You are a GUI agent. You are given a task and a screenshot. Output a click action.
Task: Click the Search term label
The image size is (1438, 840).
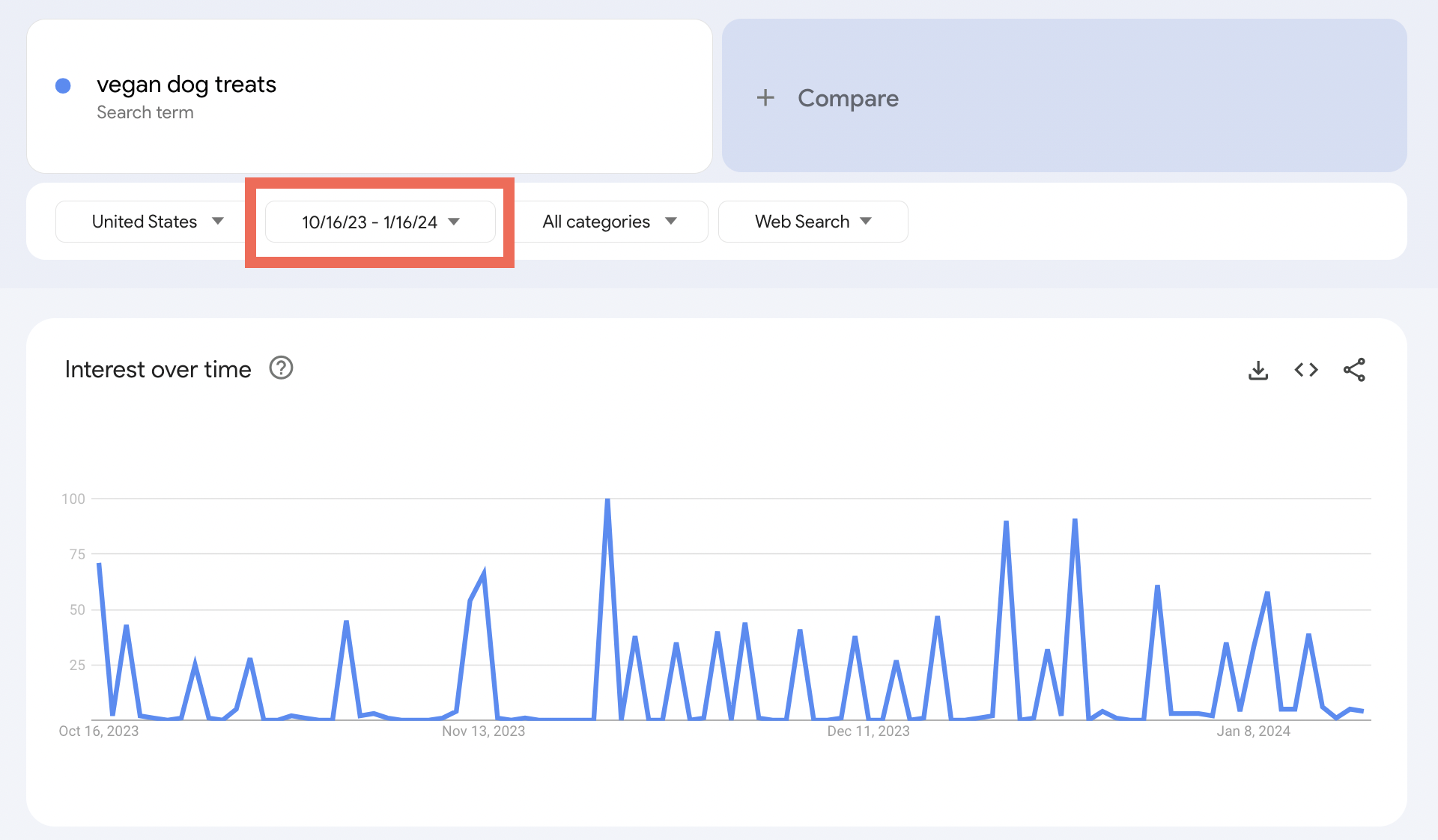[145, 112]
